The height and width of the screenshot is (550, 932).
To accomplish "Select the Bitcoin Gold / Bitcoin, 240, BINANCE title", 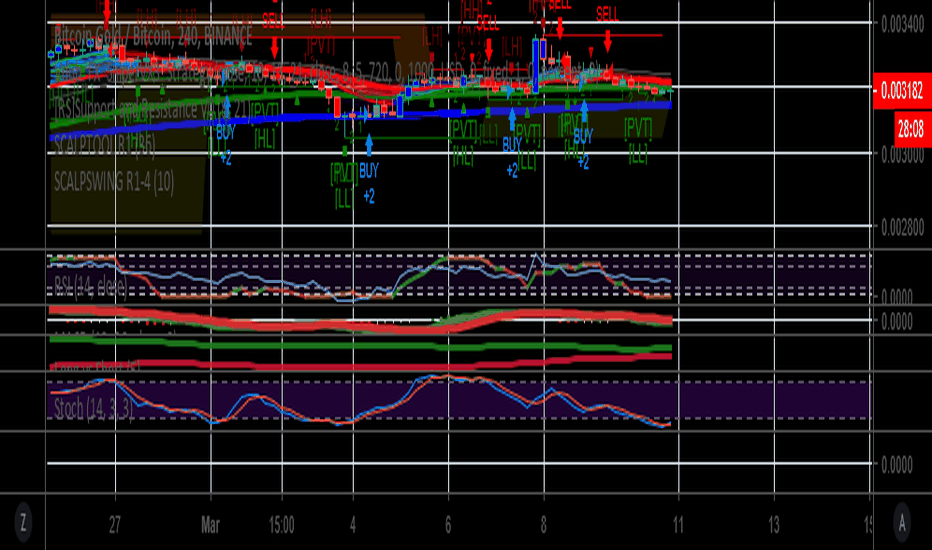I will (x=153, y=36).
